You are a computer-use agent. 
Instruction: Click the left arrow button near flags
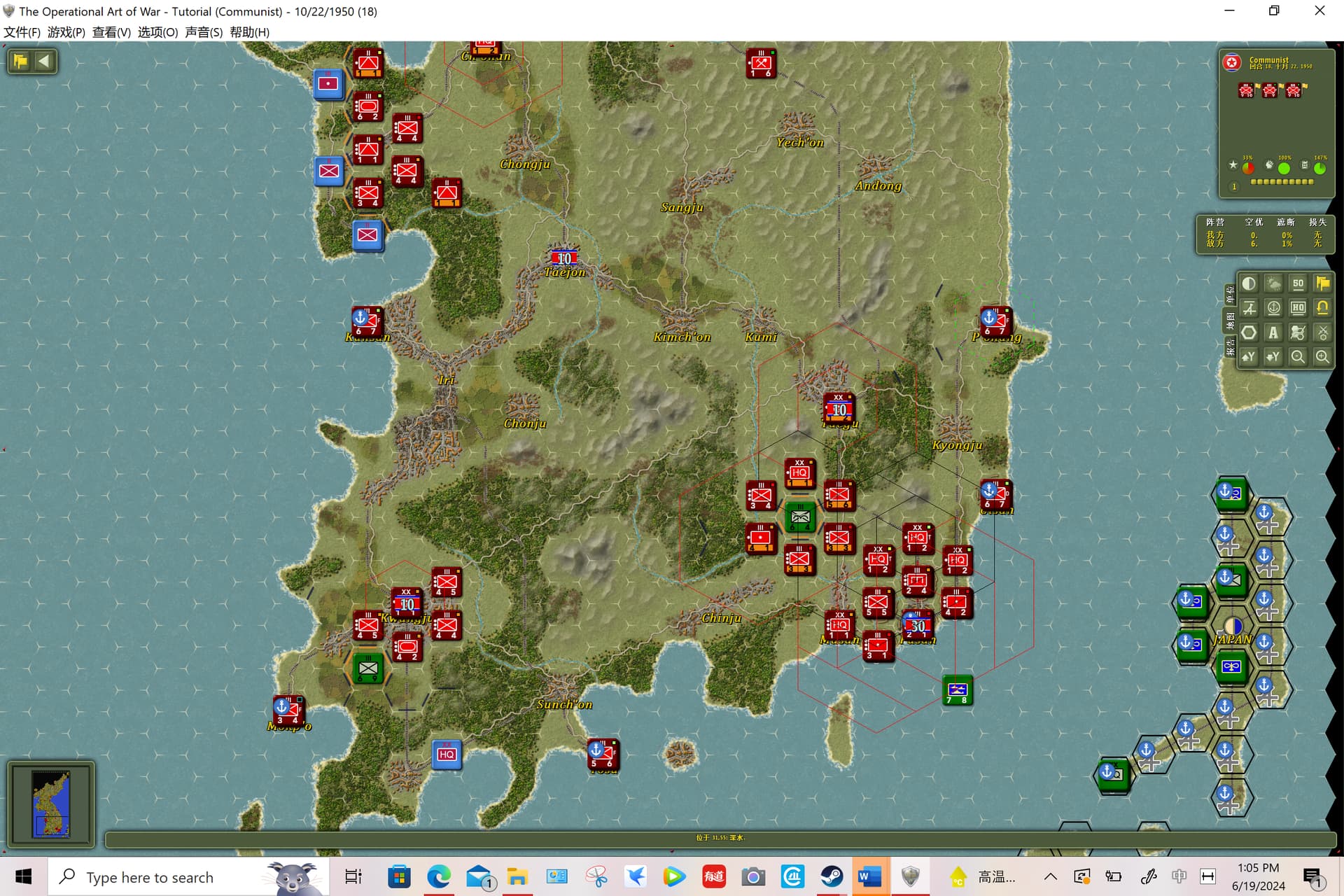[44, 61]
